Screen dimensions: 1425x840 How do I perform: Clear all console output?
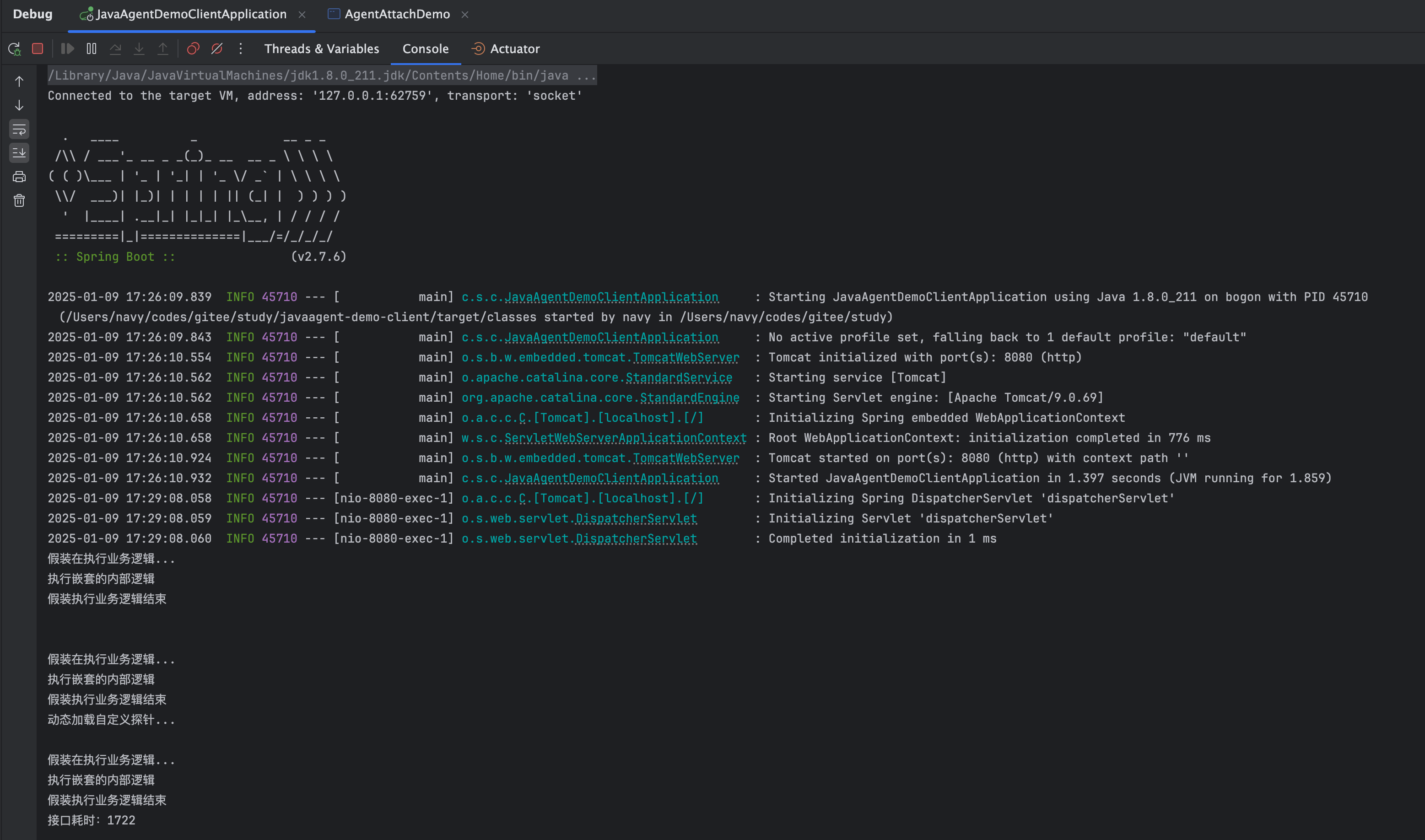(19, 200)
